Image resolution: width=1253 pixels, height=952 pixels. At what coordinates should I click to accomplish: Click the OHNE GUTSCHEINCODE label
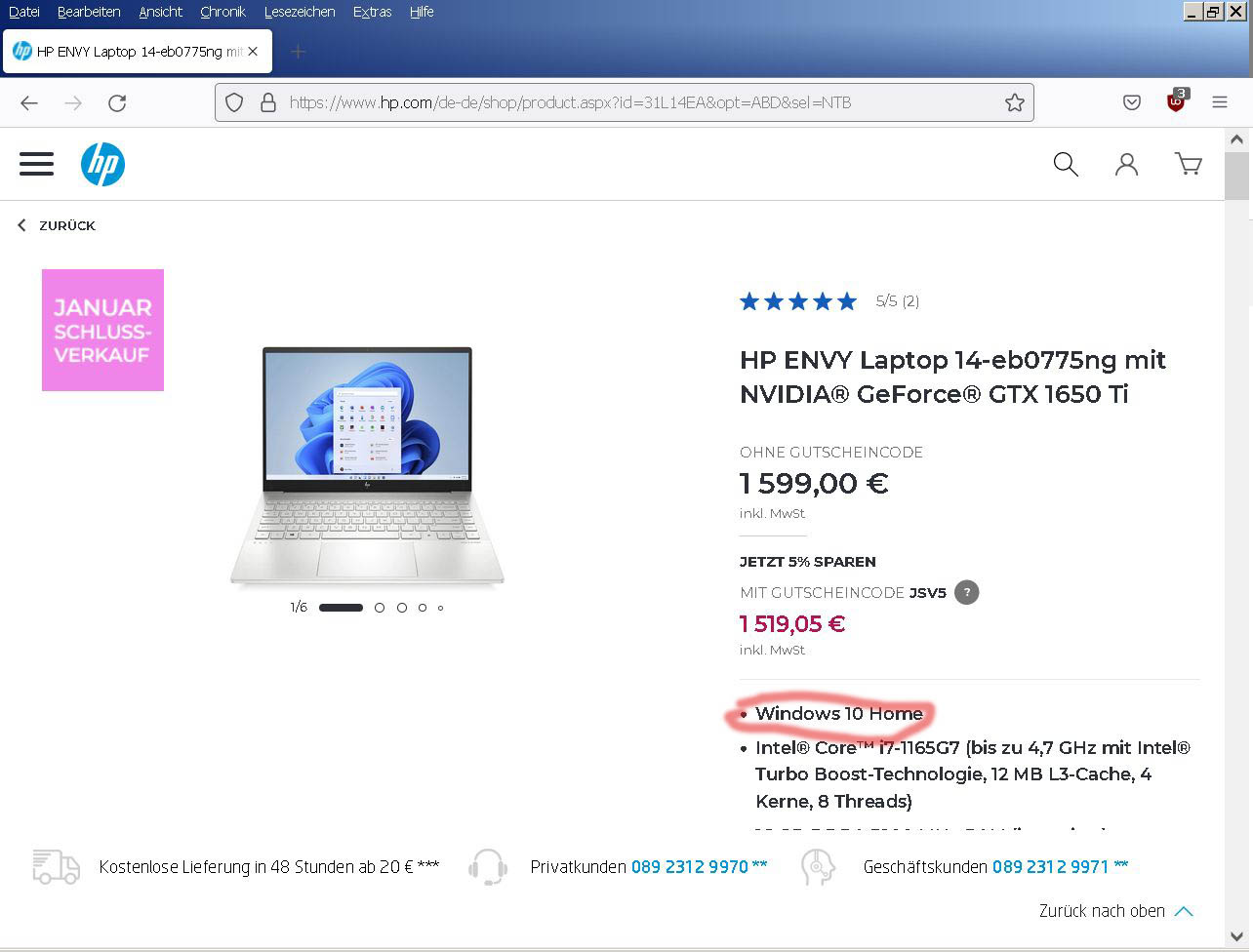point(831,452)
